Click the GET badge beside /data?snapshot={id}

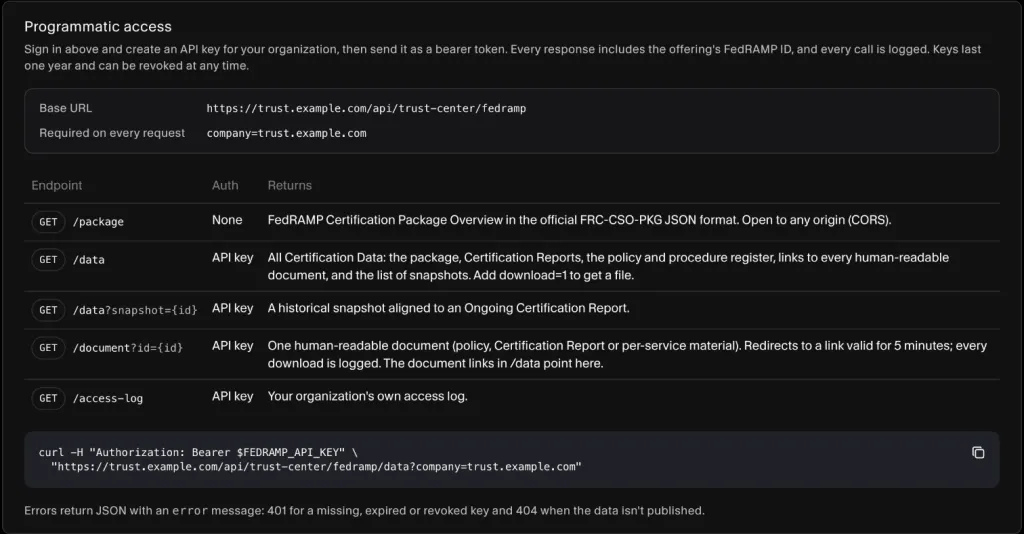(x=48, y=310)
